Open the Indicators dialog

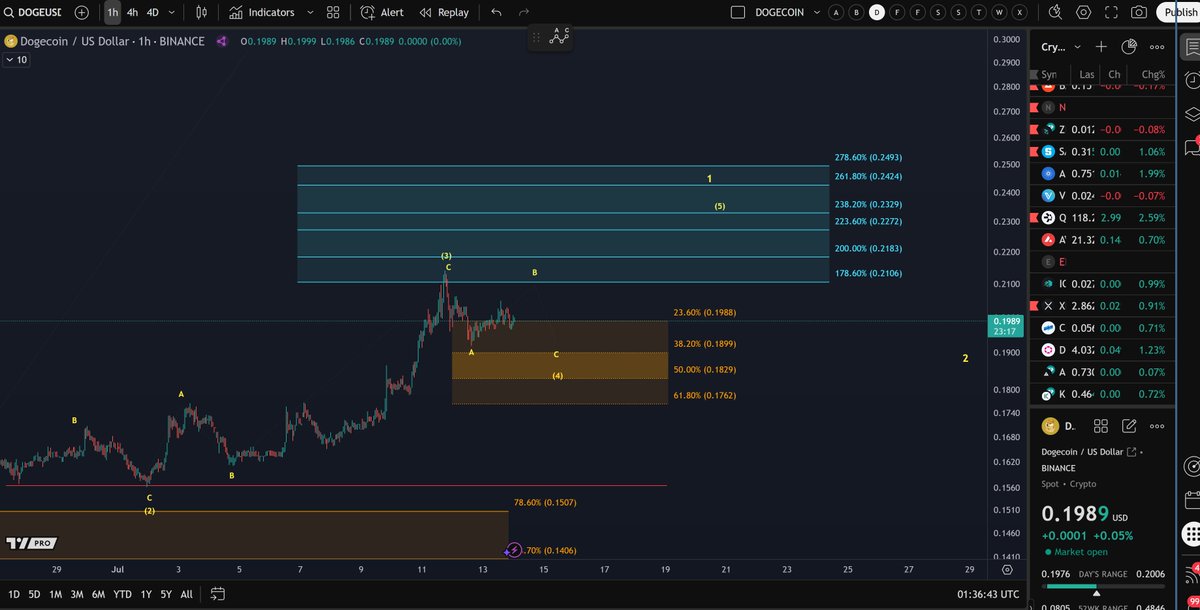coord(261,12)
